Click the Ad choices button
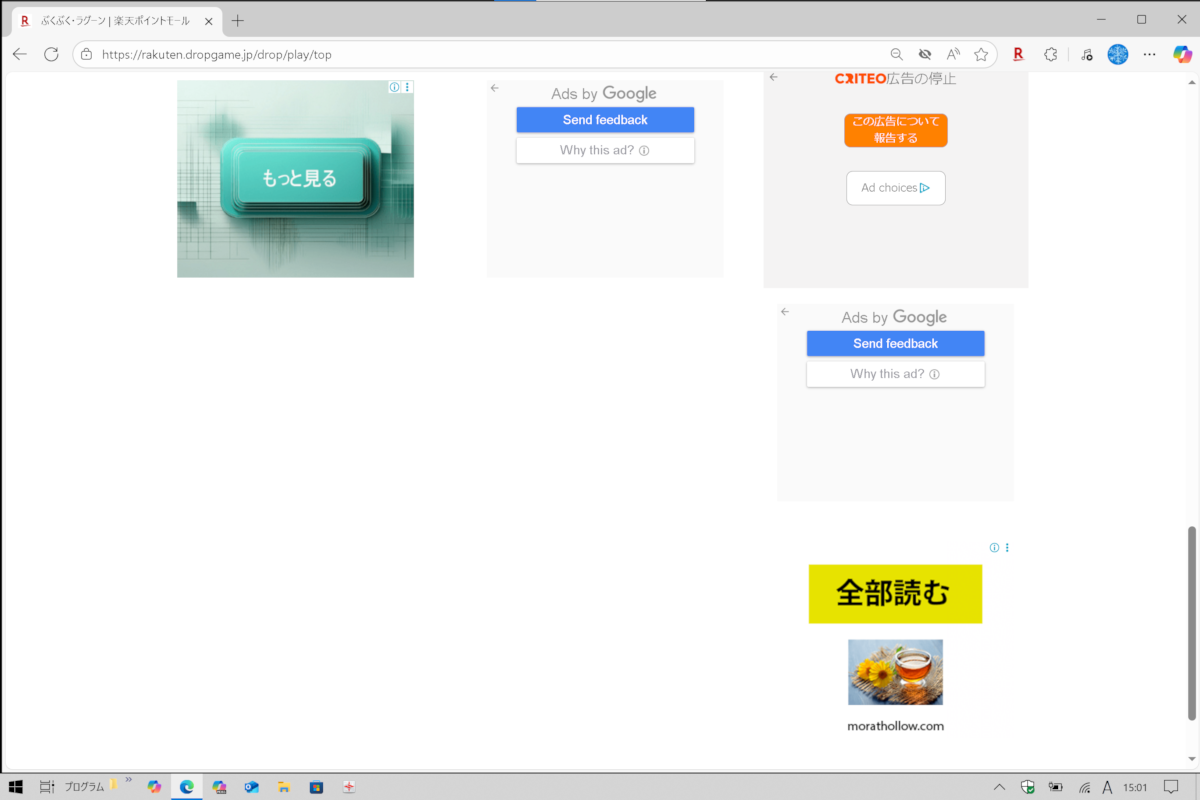Viewport: 1200px width, 800px height. (x=896, y=188)
